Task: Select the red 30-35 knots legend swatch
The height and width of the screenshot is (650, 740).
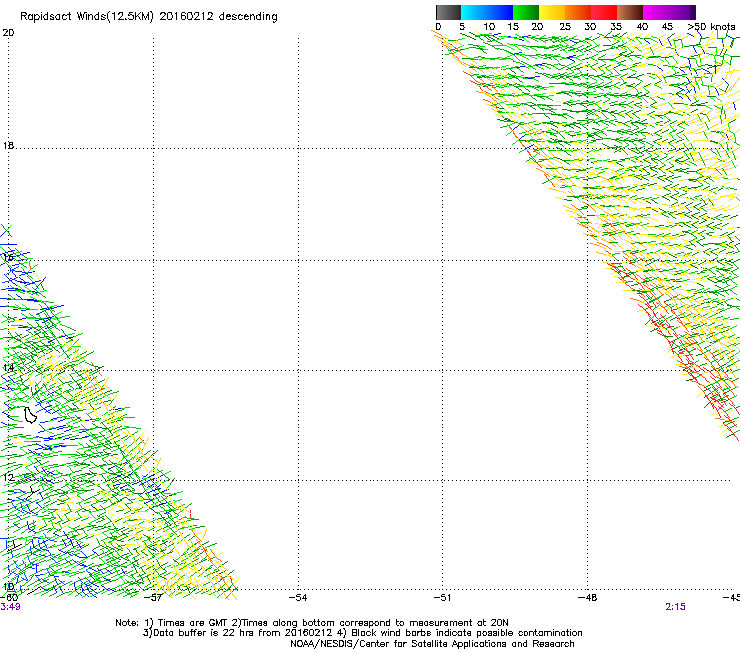Action: [604, 12]
